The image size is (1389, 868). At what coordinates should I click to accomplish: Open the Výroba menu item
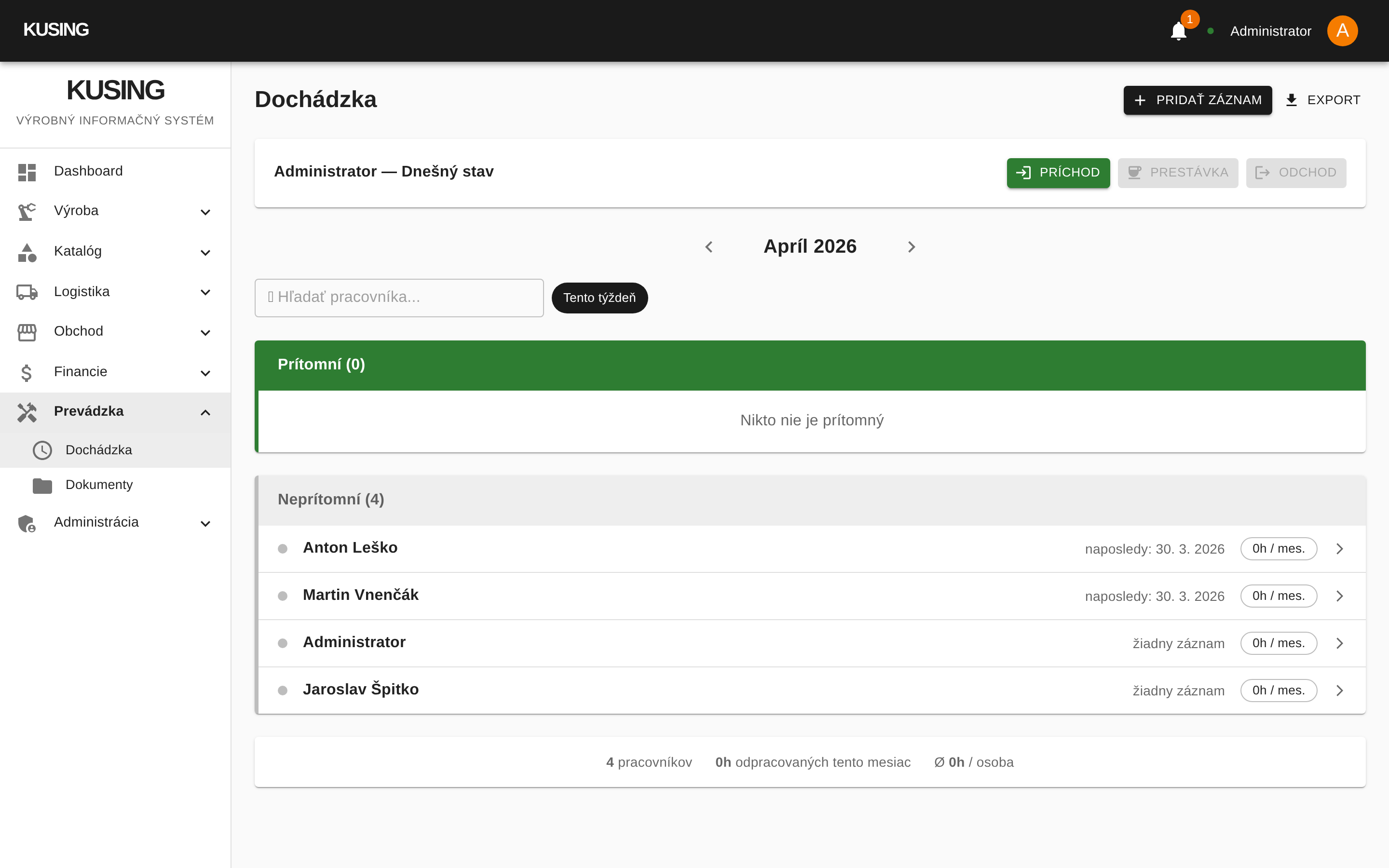115,212
